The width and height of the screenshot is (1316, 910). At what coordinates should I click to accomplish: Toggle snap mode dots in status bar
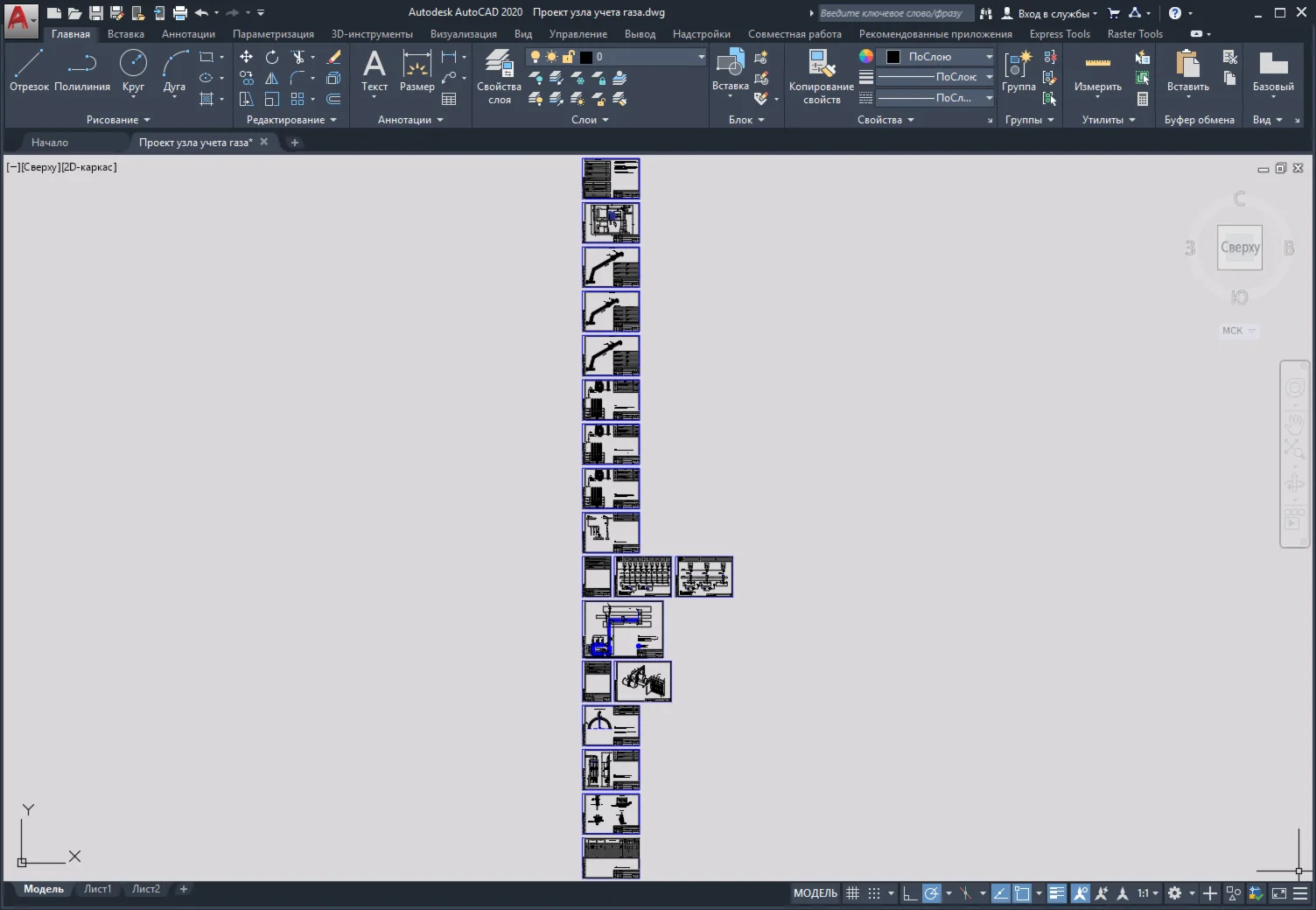[874, 893]
